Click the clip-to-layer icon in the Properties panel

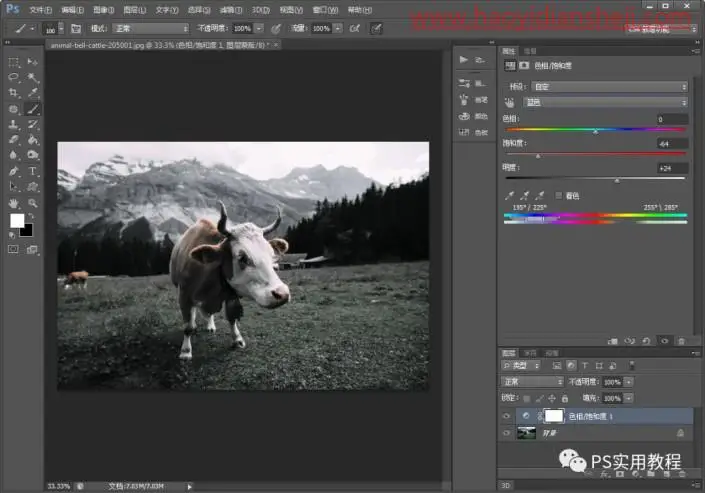tap(613, 341)
